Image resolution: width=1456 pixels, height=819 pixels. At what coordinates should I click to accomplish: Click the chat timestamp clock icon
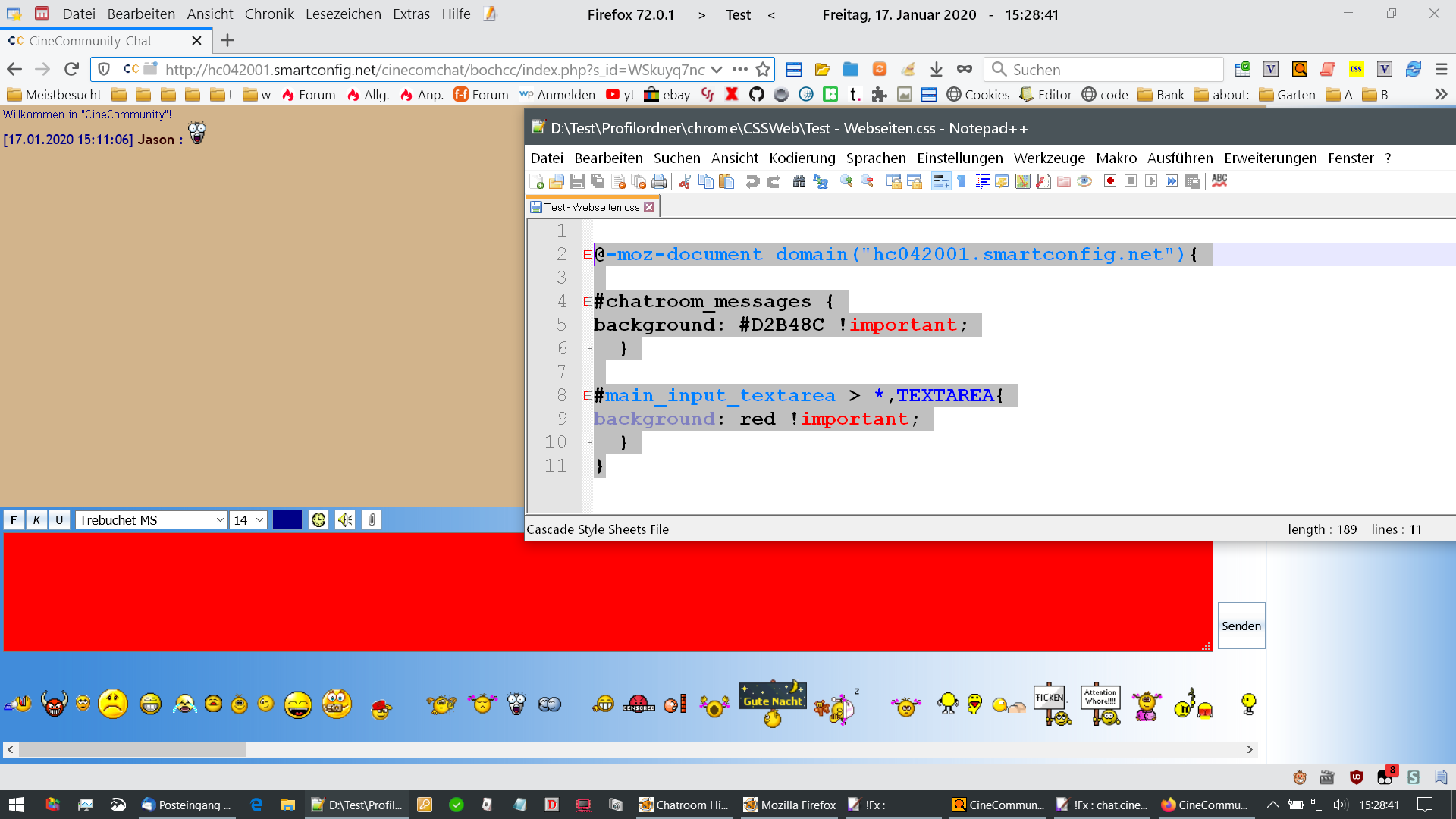318,520
